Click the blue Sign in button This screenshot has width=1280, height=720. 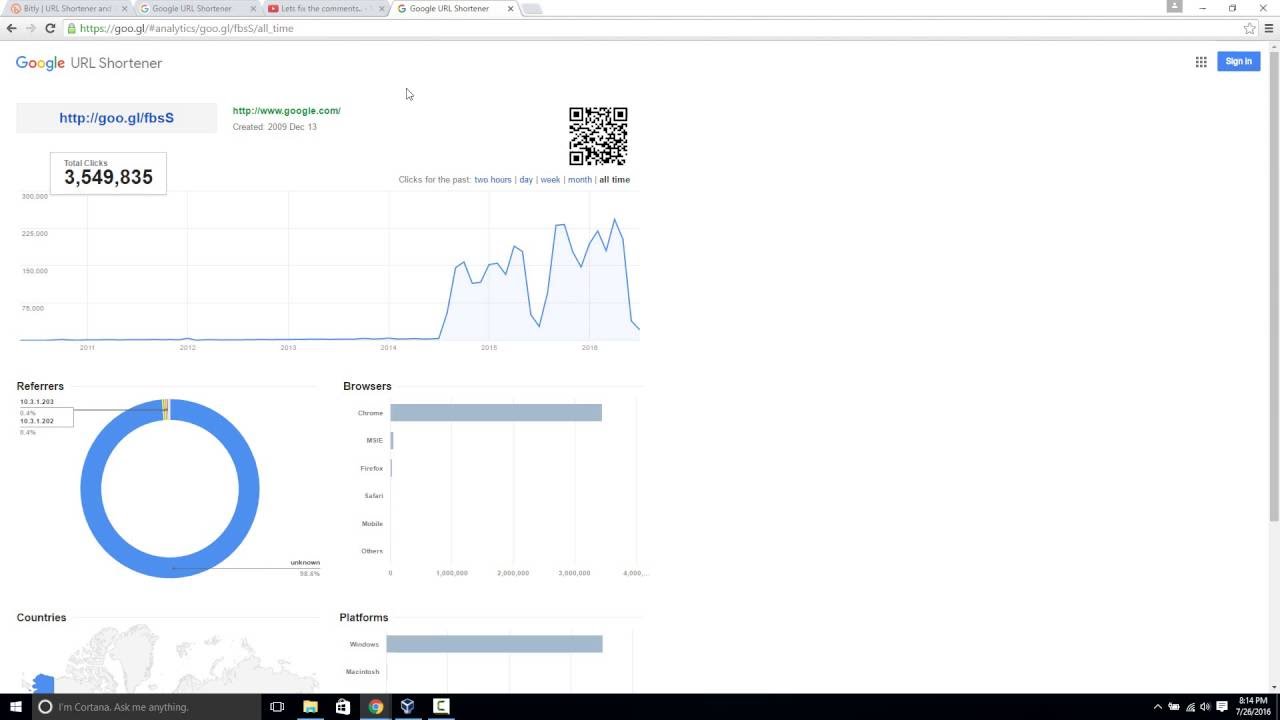point(1238,62)
